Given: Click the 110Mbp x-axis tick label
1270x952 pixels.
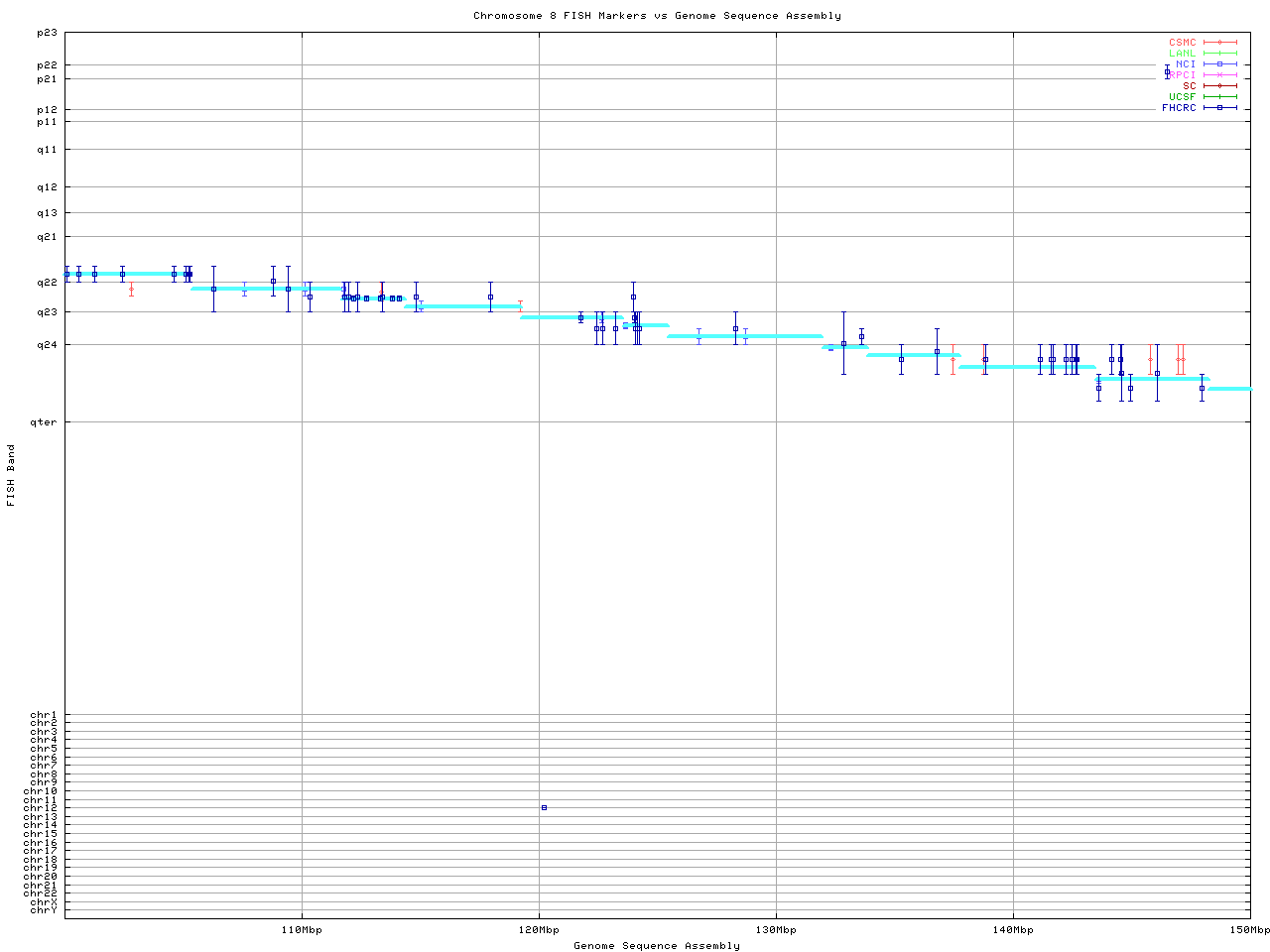Looking at the screenshot, I should (x=302, y=930).
